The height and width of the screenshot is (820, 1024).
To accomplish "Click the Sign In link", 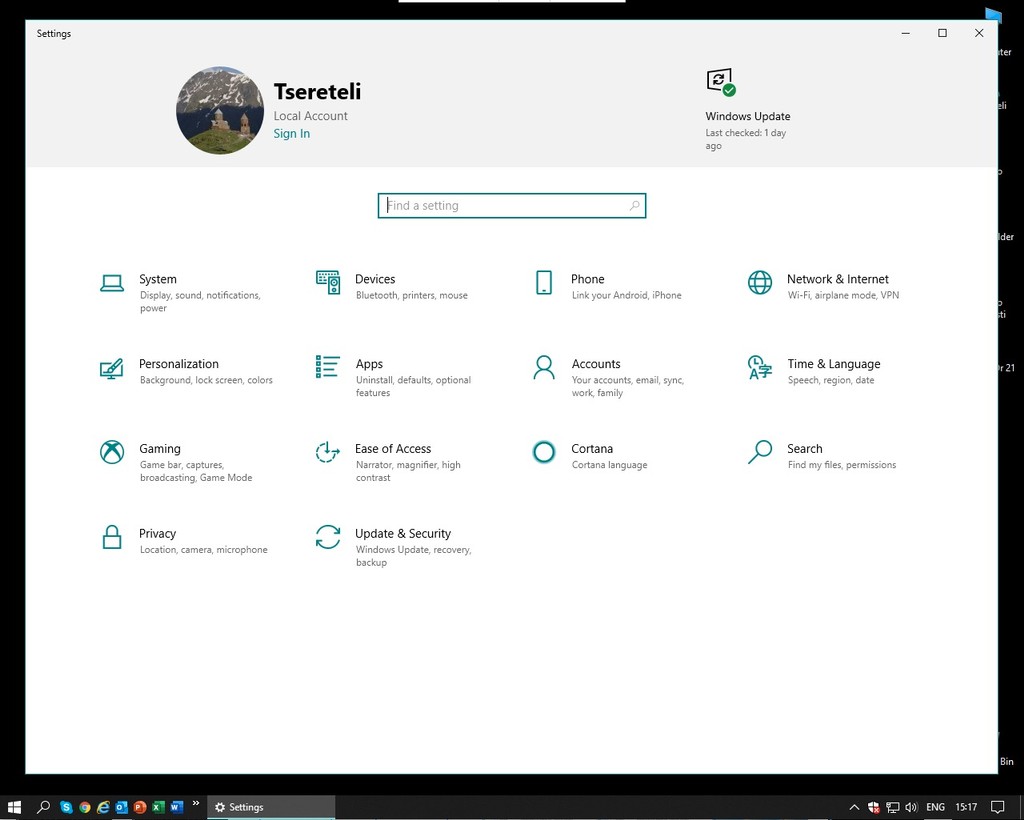I will click(292, 133).
